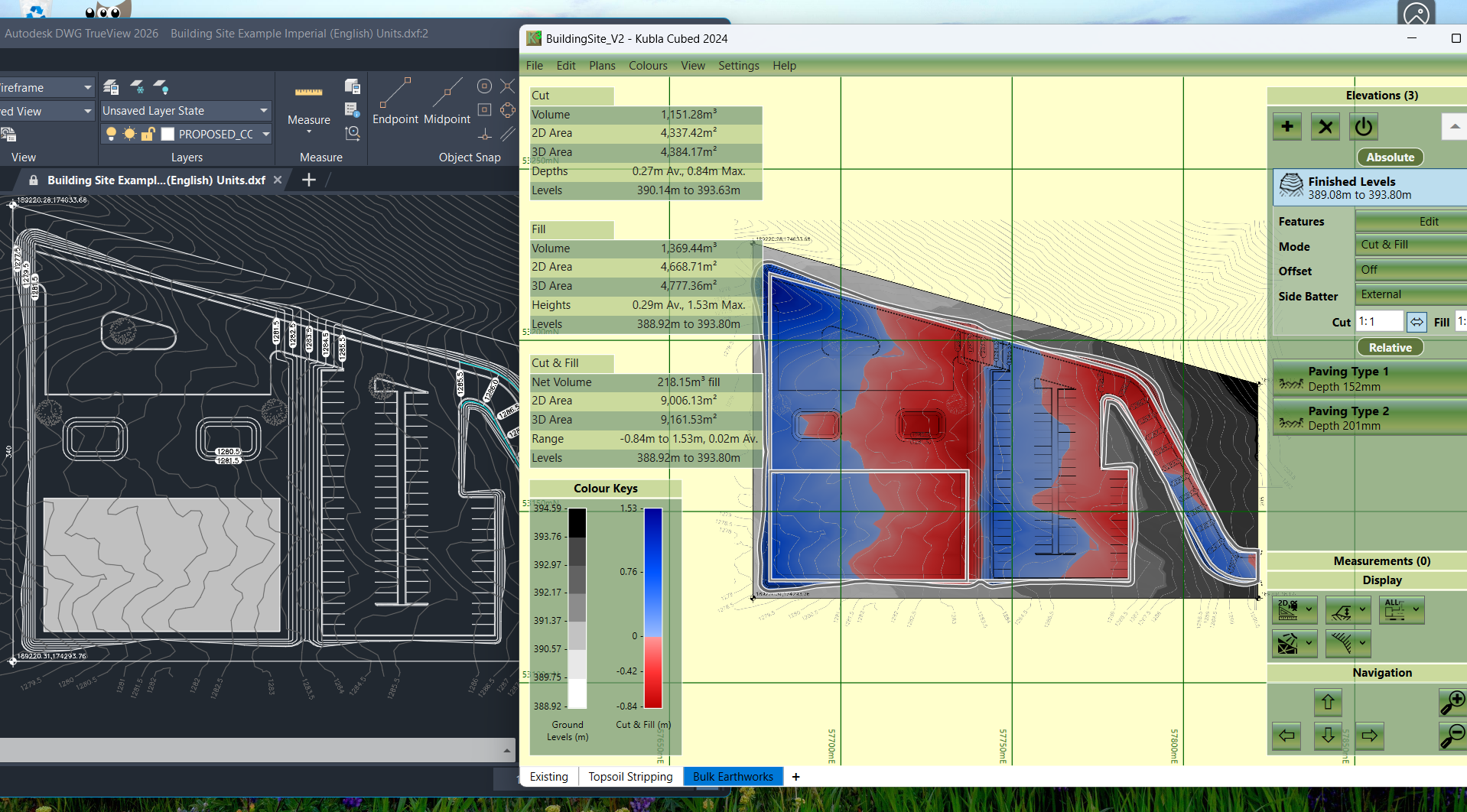
Task: Toggle the Intersection object snap icon
Action: pyautogui.click(x=507, y=86)
